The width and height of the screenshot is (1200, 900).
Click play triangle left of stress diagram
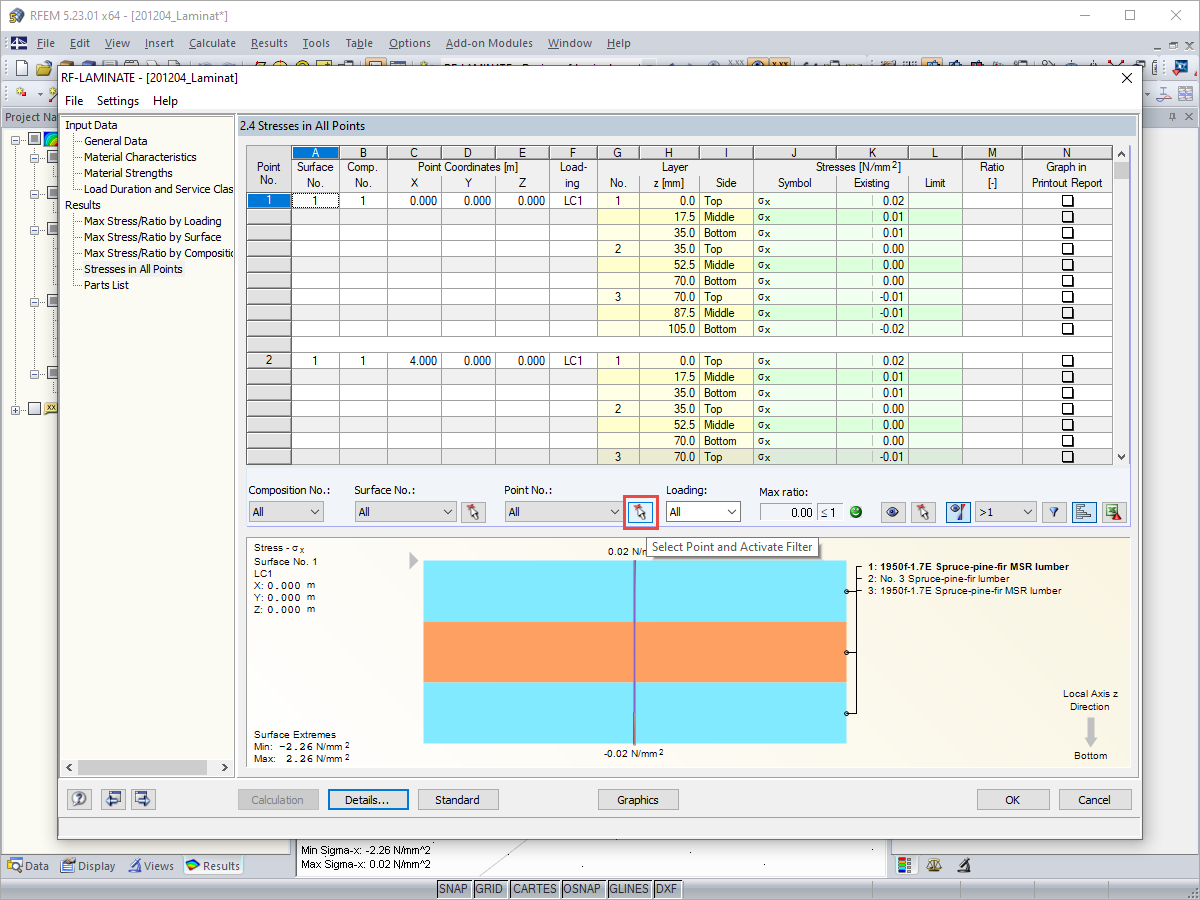pos(414,561)
